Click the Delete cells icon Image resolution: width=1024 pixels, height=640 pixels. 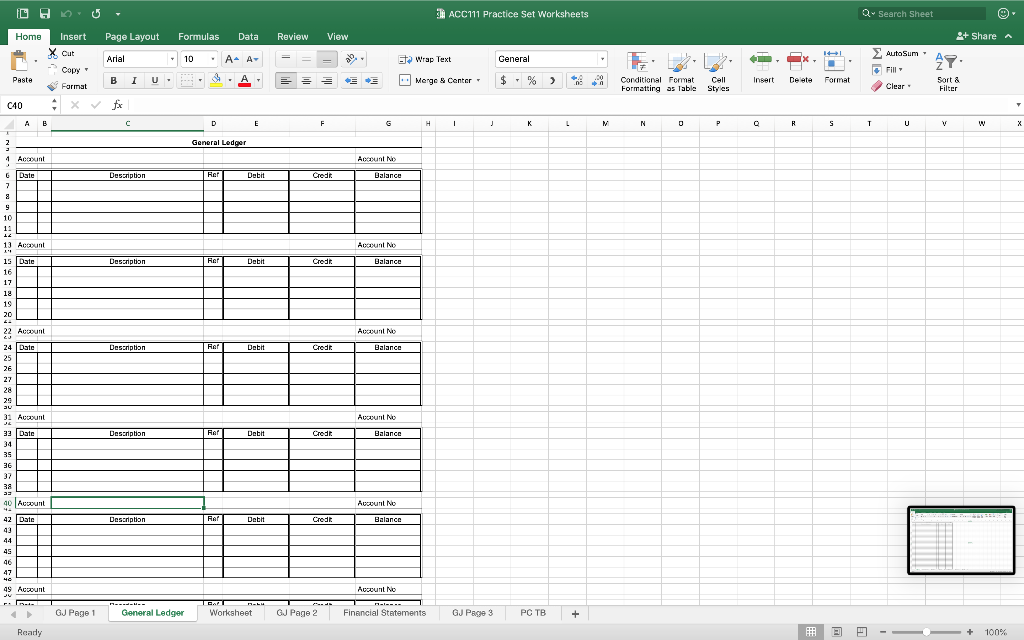pos(797,61)
